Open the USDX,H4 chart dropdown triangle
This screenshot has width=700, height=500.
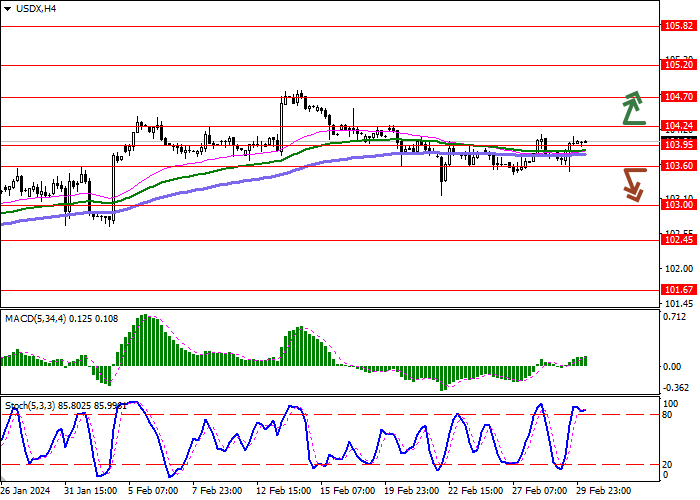click(x=7, y=9)
